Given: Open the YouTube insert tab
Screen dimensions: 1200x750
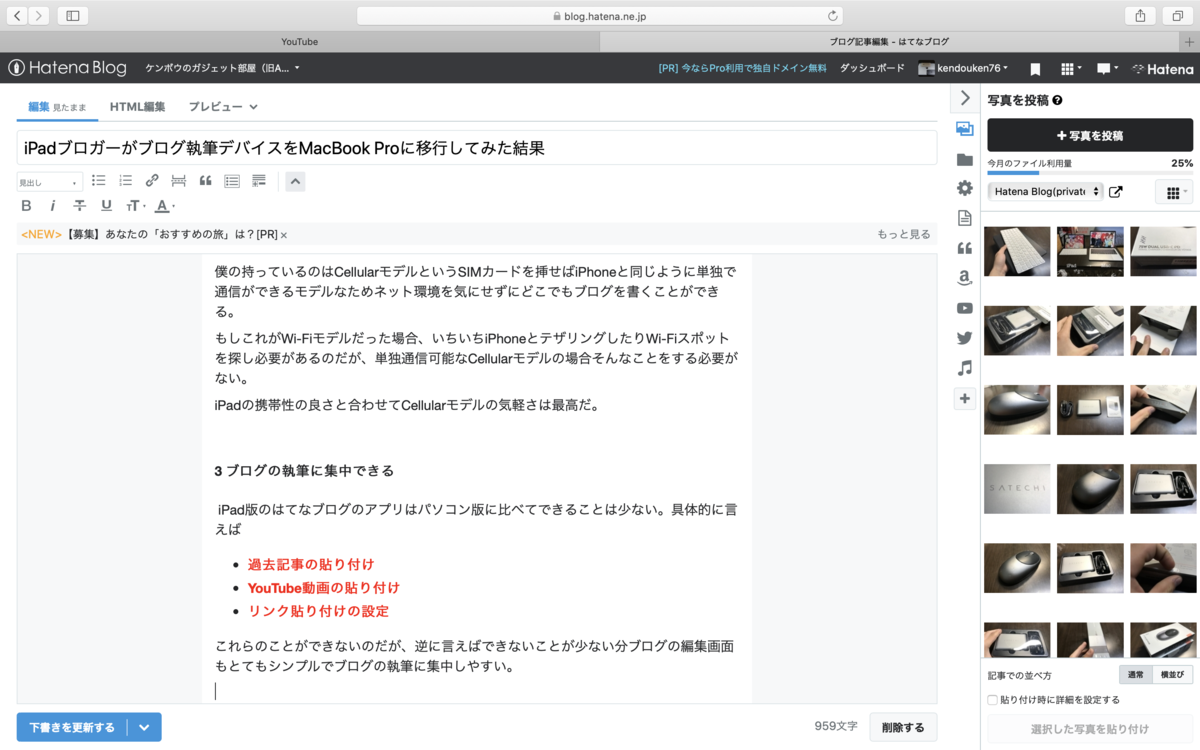Looking at the screenshot, I should click(x=964, y=308).
